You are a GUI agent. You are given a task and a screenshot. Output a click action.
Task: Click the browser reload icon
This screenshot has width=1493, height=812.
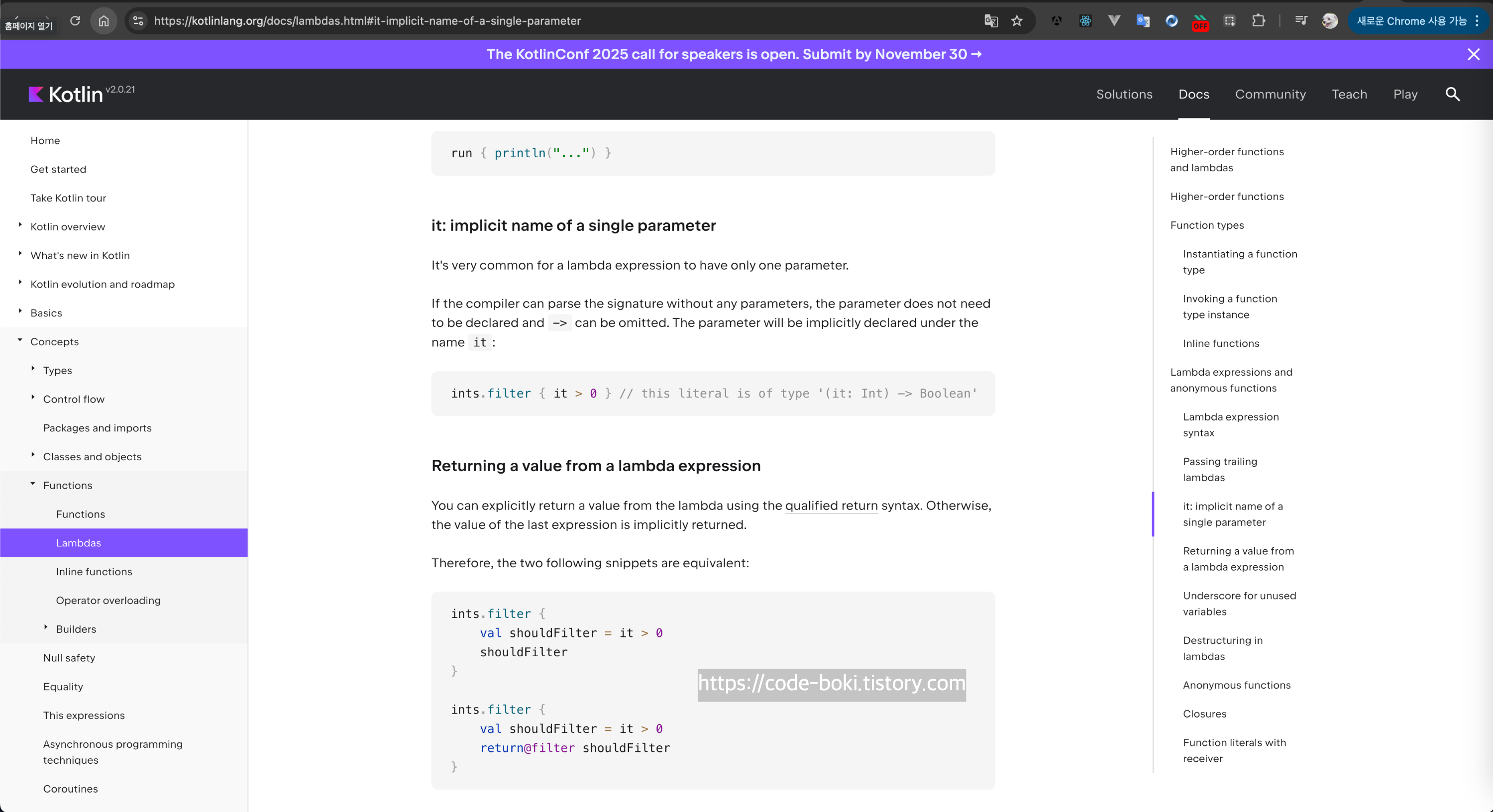click(x=75, y=21)
